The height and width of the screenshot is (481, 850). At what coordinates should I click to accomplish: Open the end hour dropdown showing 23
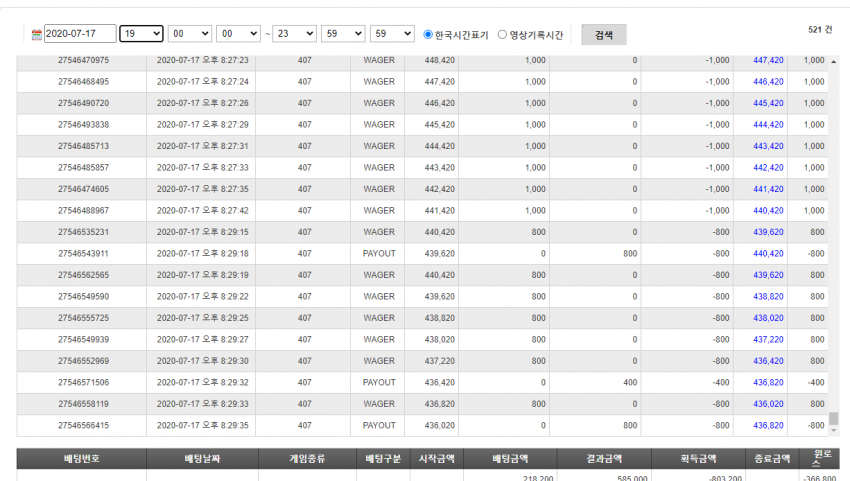click(x=294, y=34)
